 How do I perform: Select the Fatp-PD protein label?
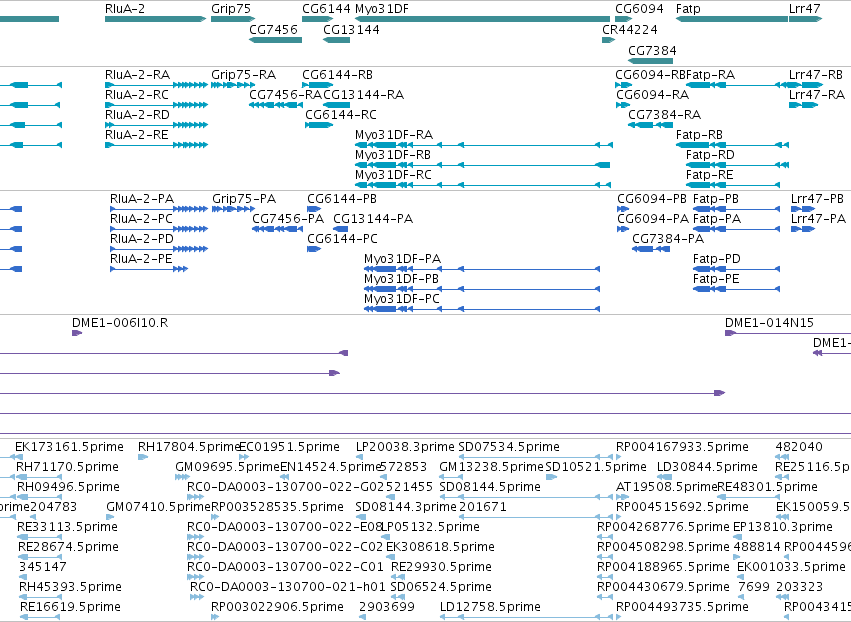pos(716,259)
